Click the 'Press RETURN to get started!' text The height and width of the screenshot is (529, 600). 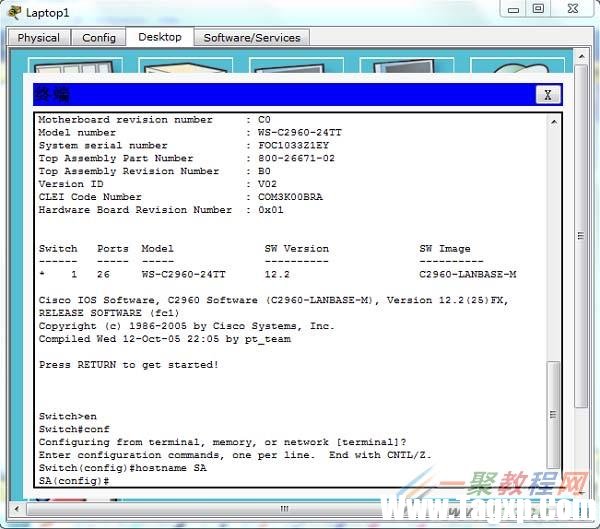tap(129, 364)
